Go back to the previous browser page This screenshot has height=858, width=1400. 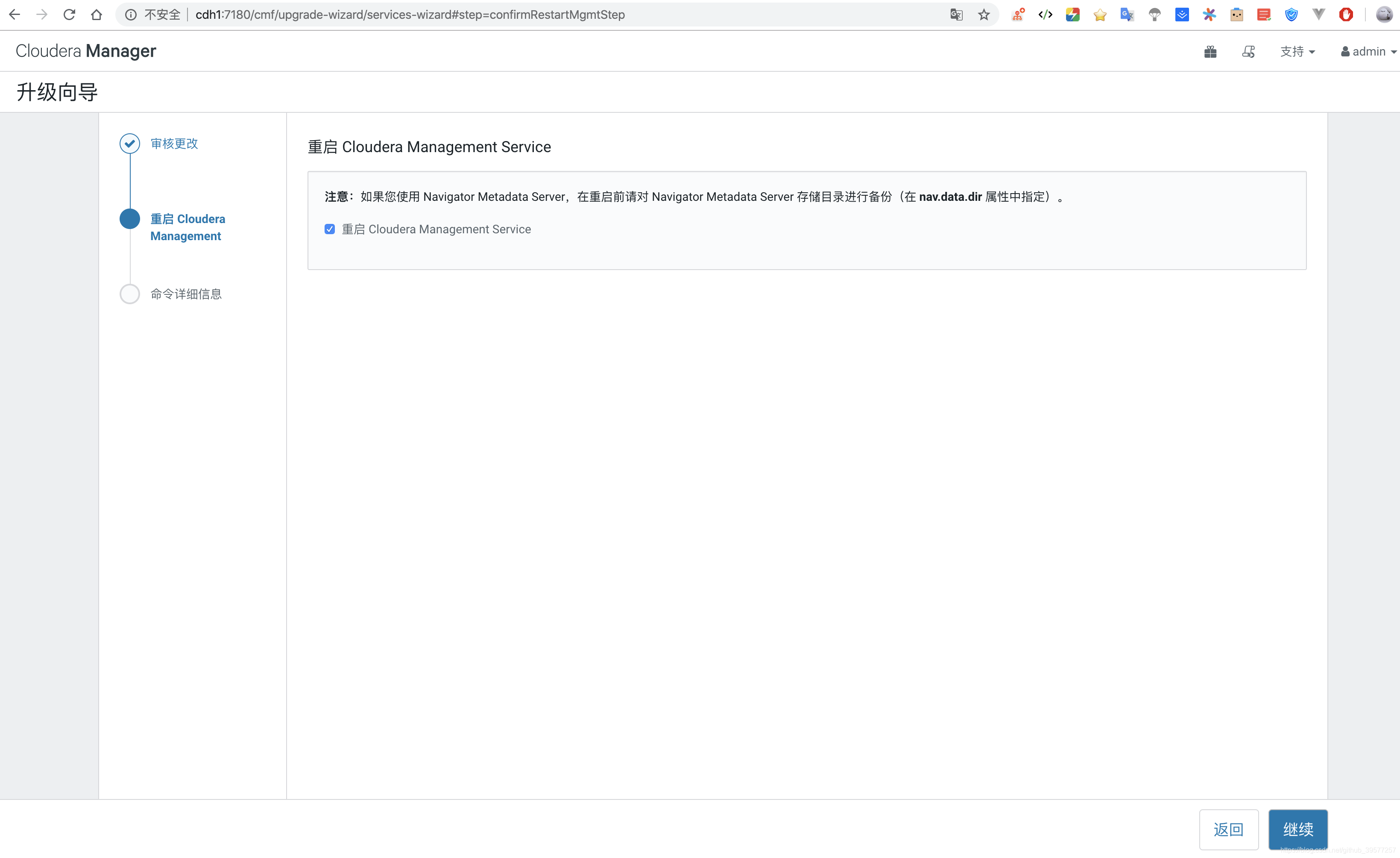tap(15, 15)
